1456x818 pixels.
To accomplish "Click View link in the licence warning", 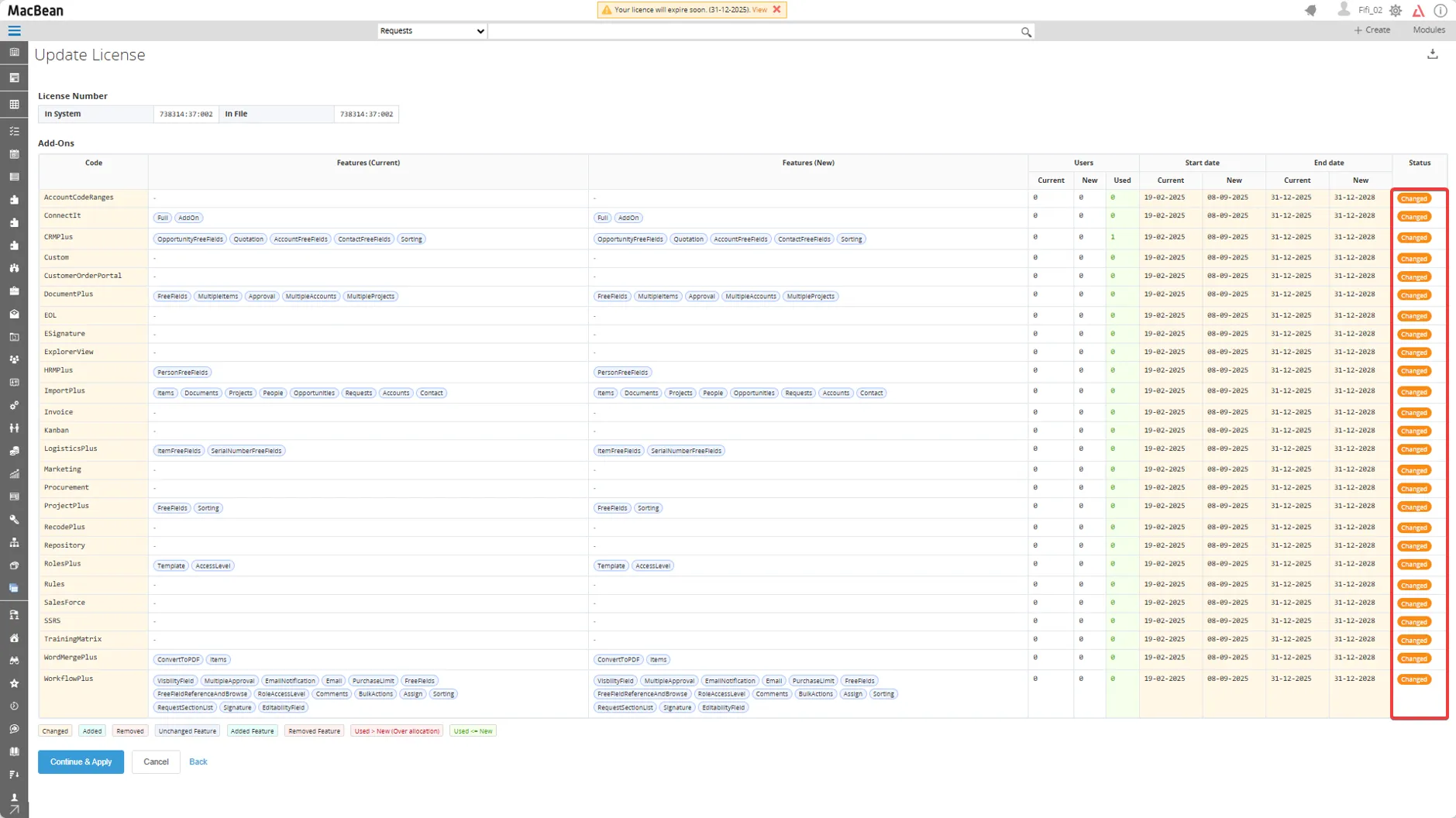I will [x=759, y=9].
